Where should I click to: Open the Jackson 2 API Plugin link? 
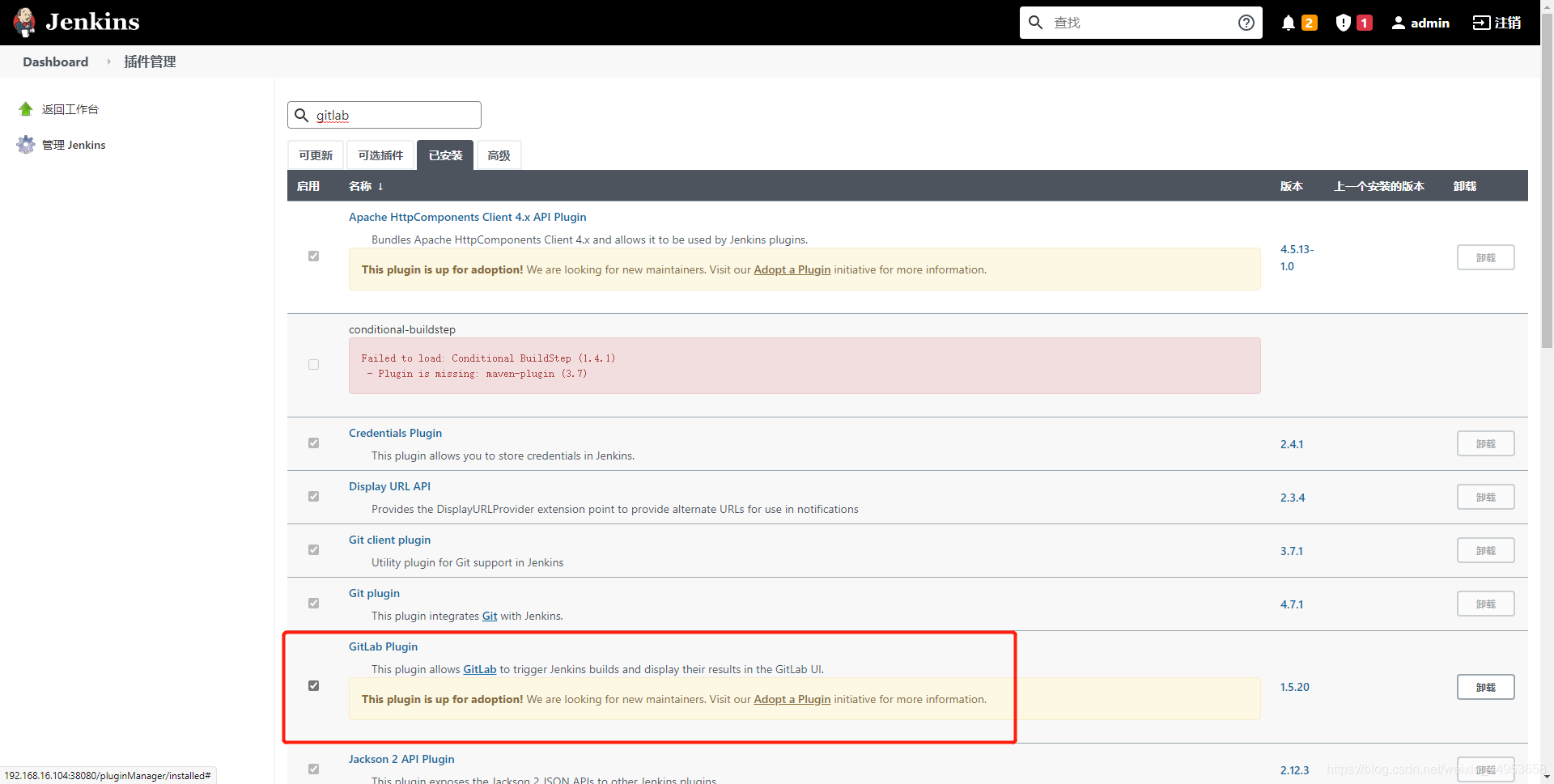[401, 759]
